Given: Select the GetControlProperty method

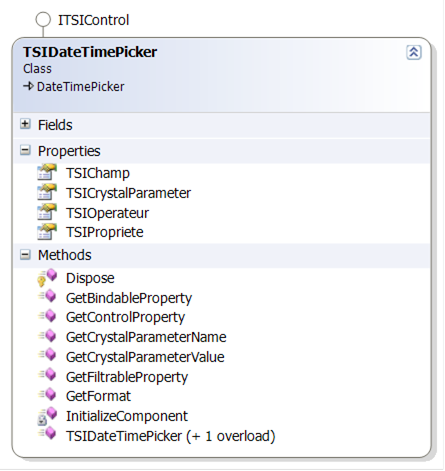Looking at the screenshot, I should tap(125, 317).
